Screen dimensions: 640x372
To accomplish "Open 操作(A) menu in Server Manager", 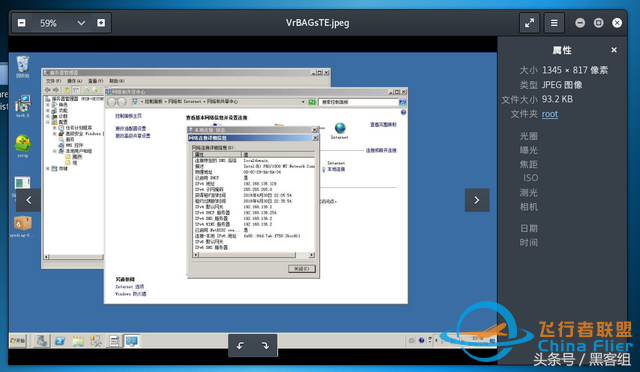I will point(74,81).
